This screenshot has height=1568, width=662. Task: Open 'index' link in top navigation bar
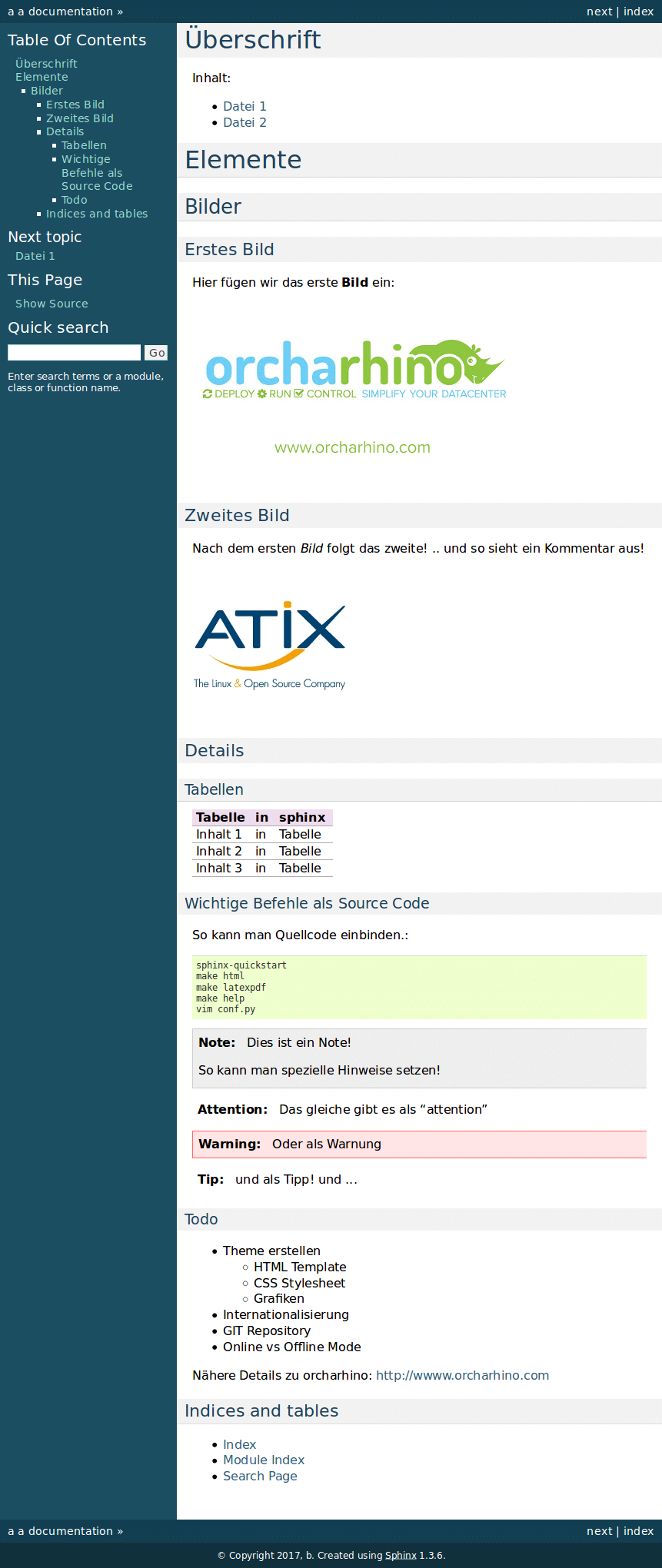pyautogui.click(x=638, y=12)
